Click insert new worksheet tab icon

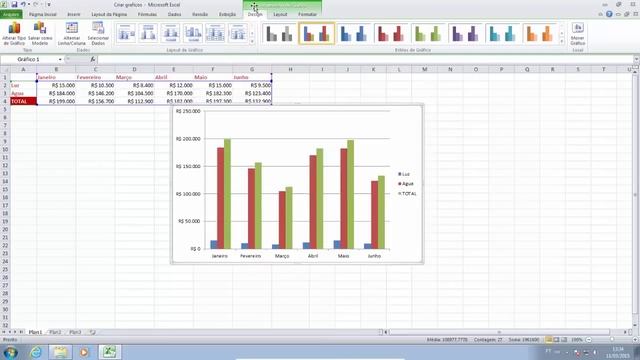(93, 332)
